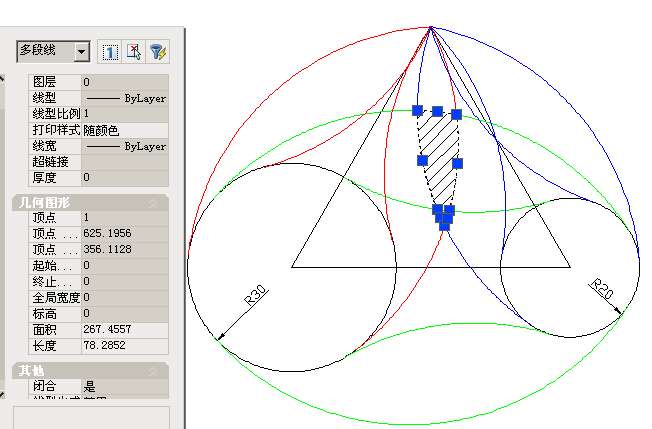This screenshot has width=652, height=429.
Task: Click the 全局宽度 value field
Action: [125, 297]
